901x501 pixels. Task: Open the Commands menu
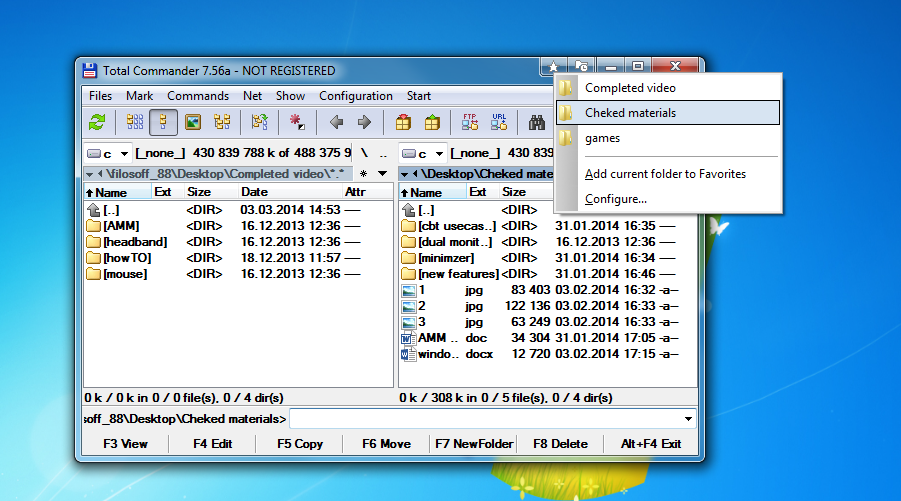tap(198, 96)
